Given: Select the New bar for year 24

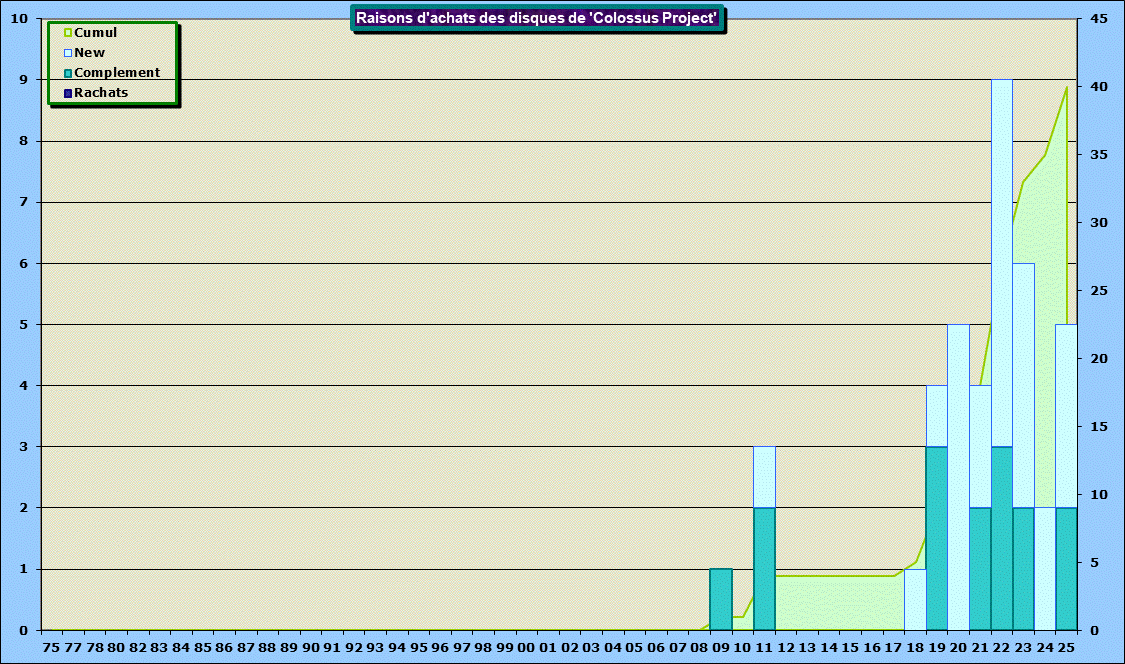Looking at the screenshot, I should coord(1044,568).
